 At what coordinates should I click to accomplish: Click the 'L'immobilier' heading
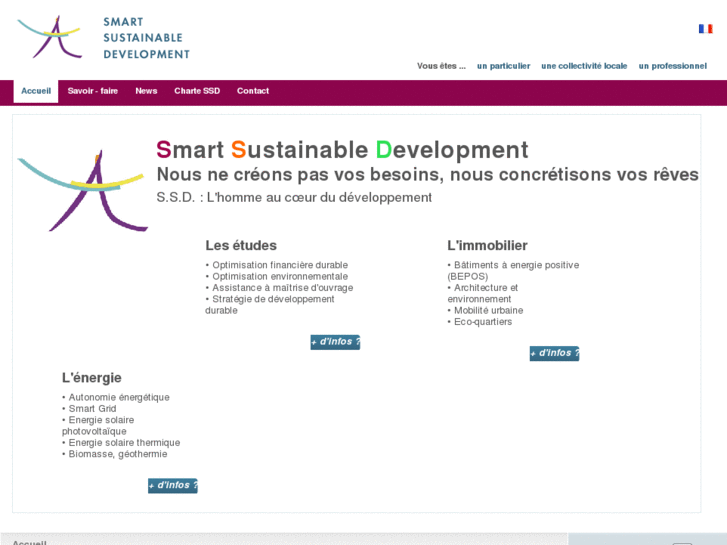pos(487,245)
